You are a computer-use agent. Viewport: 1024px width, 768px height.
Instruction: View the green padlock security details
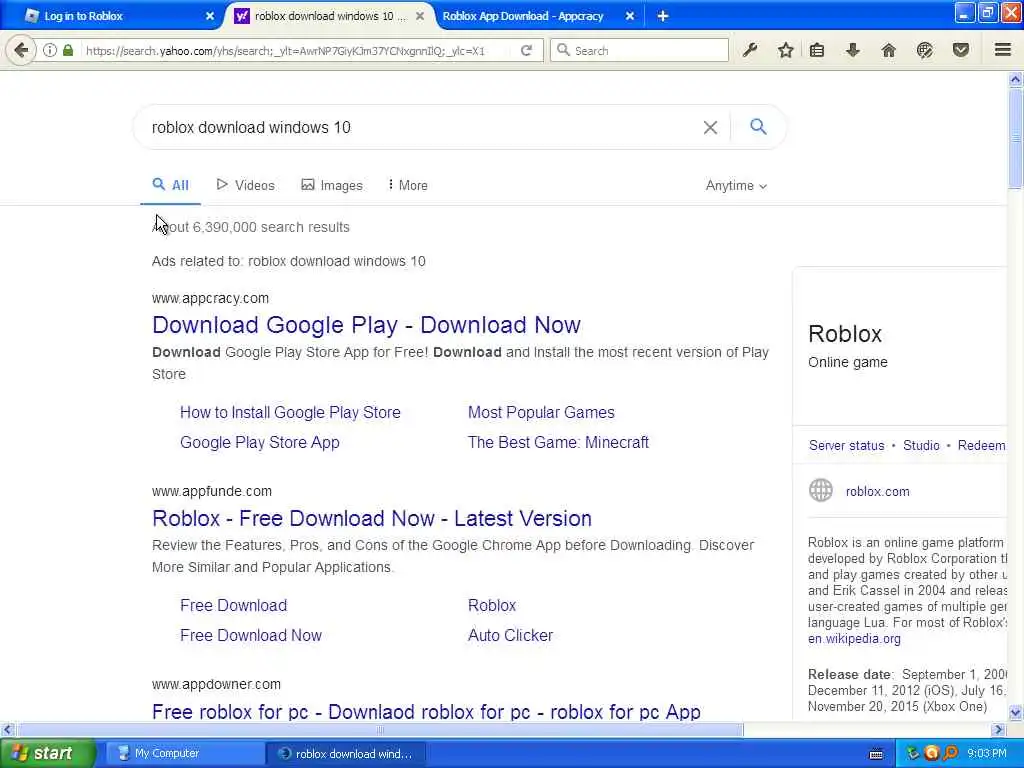68,50
